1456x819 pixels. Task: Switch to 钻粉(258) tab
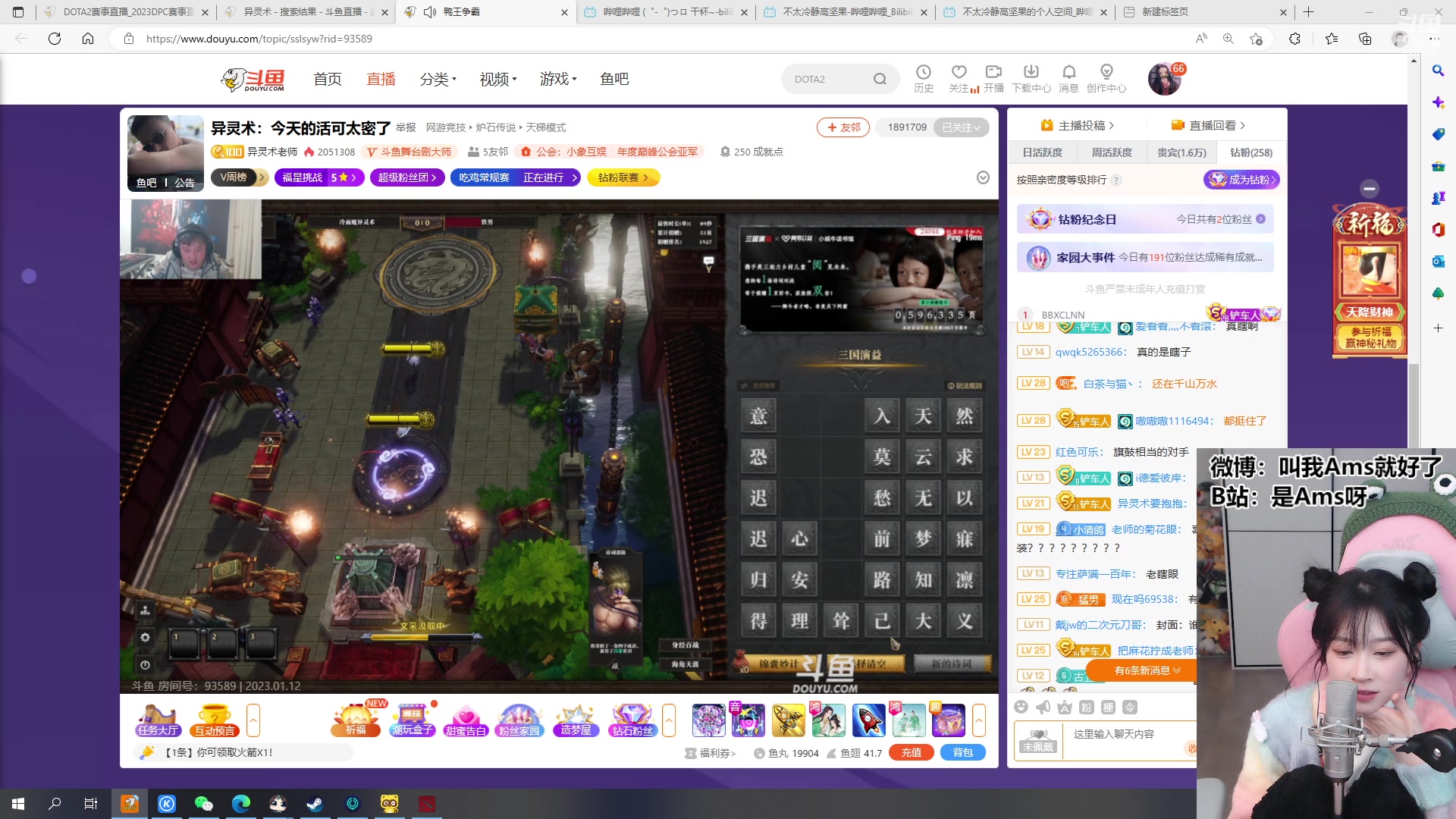1251,152
